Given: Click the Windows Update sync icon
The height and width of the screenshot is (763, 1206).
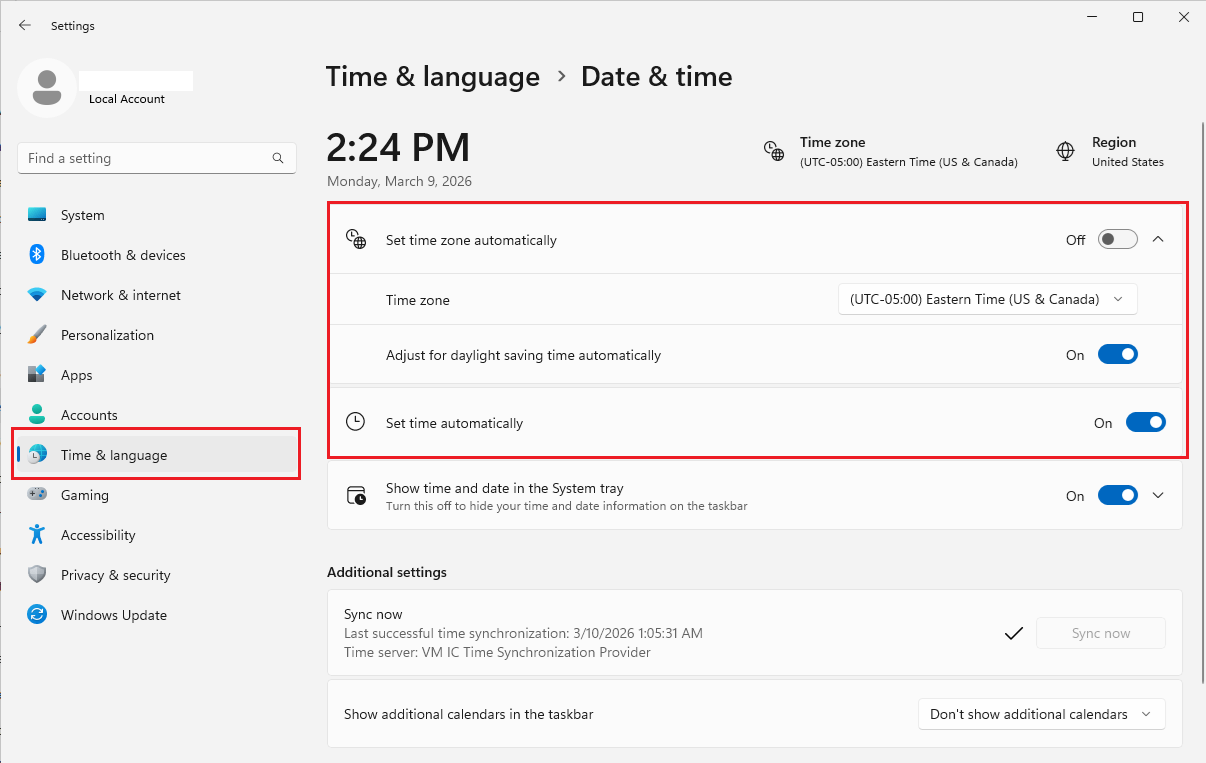Looking at the screenshot, I should click(37, 615).
